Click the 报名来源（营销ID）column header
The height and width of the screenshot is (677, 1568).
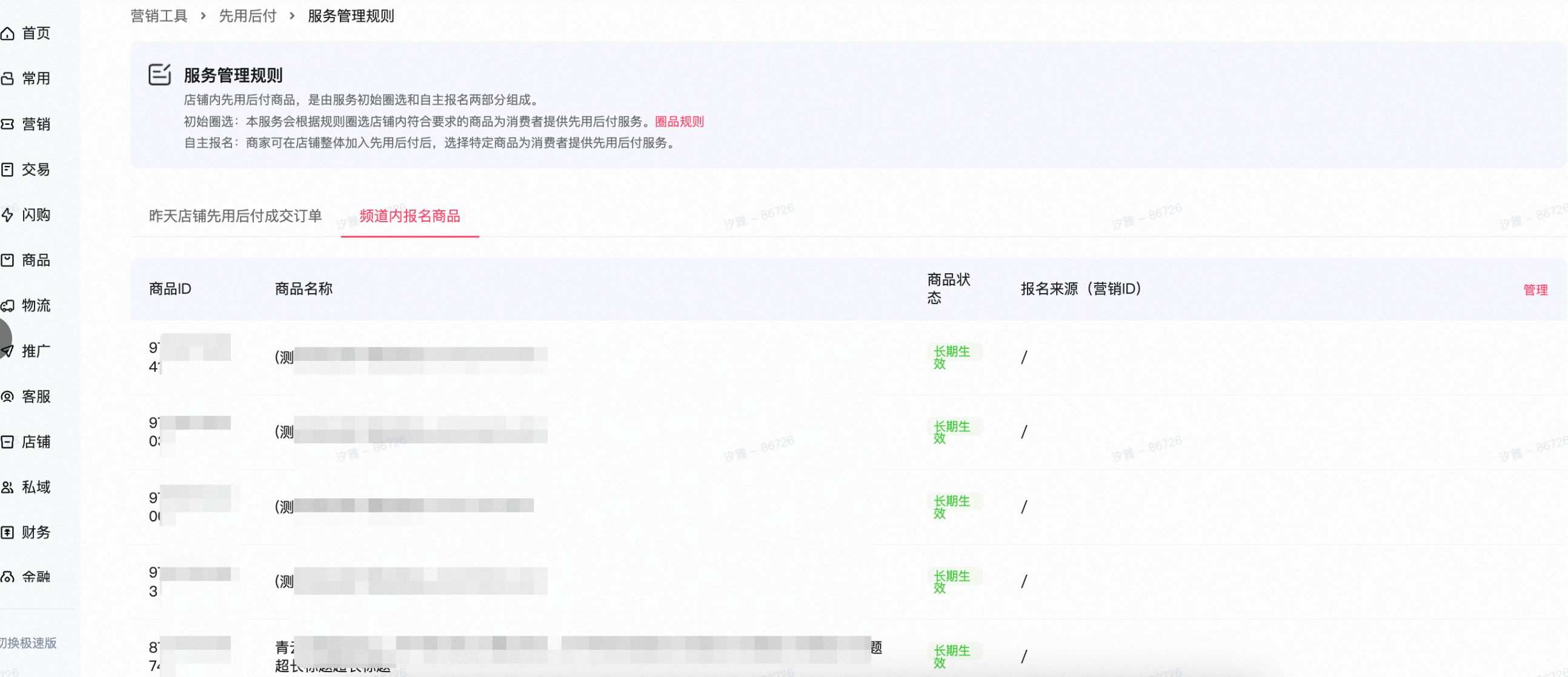pos(1081,289)
